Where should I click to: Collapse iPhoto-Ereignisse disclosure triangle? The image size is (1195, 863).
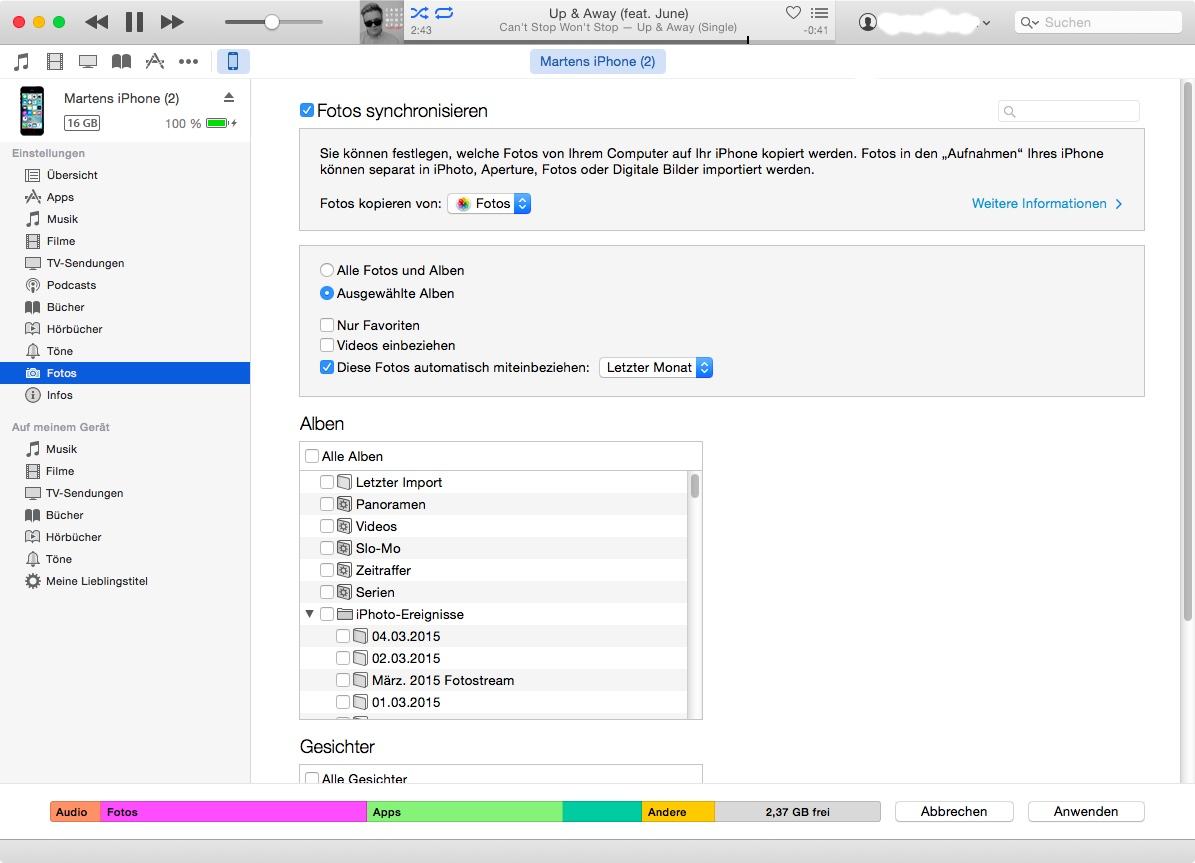tap(309, 614)
